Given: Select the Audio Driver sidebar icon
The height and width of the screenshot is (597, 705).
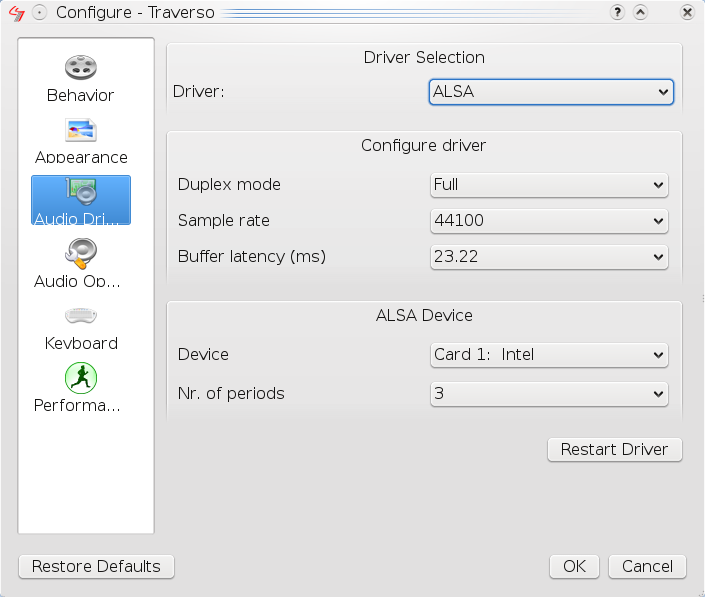Looking at the screenshot, I should pyautogui.click(x=81, y=190).
